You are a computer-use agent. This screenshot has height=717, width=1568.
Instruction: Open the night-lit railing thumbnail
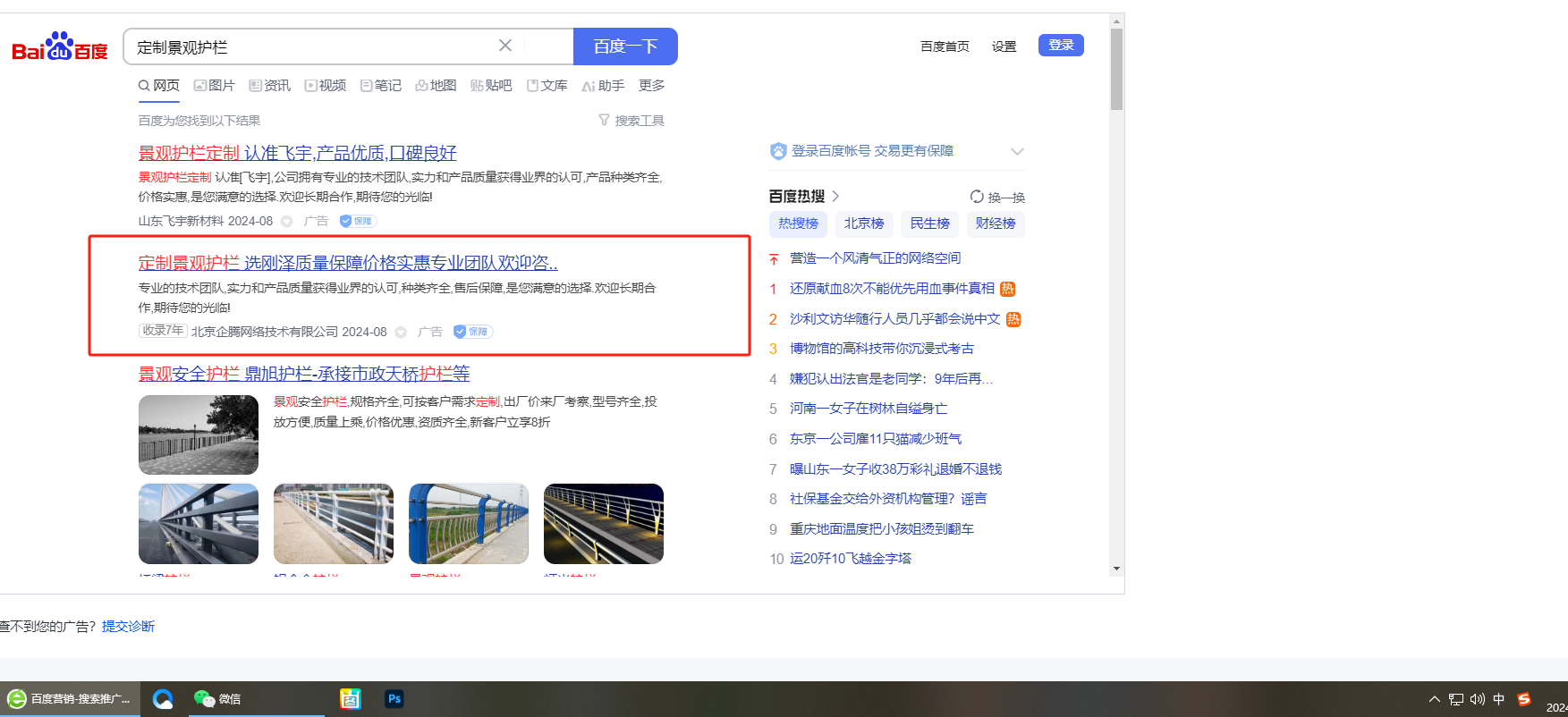[604, 524]
